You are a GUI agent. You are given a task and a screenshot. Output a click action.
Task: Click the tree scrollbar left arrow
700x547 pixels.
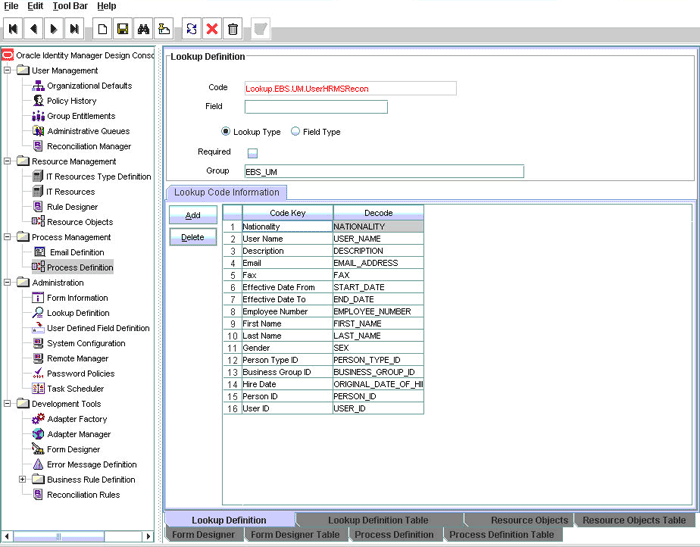[x=7, y=536]
